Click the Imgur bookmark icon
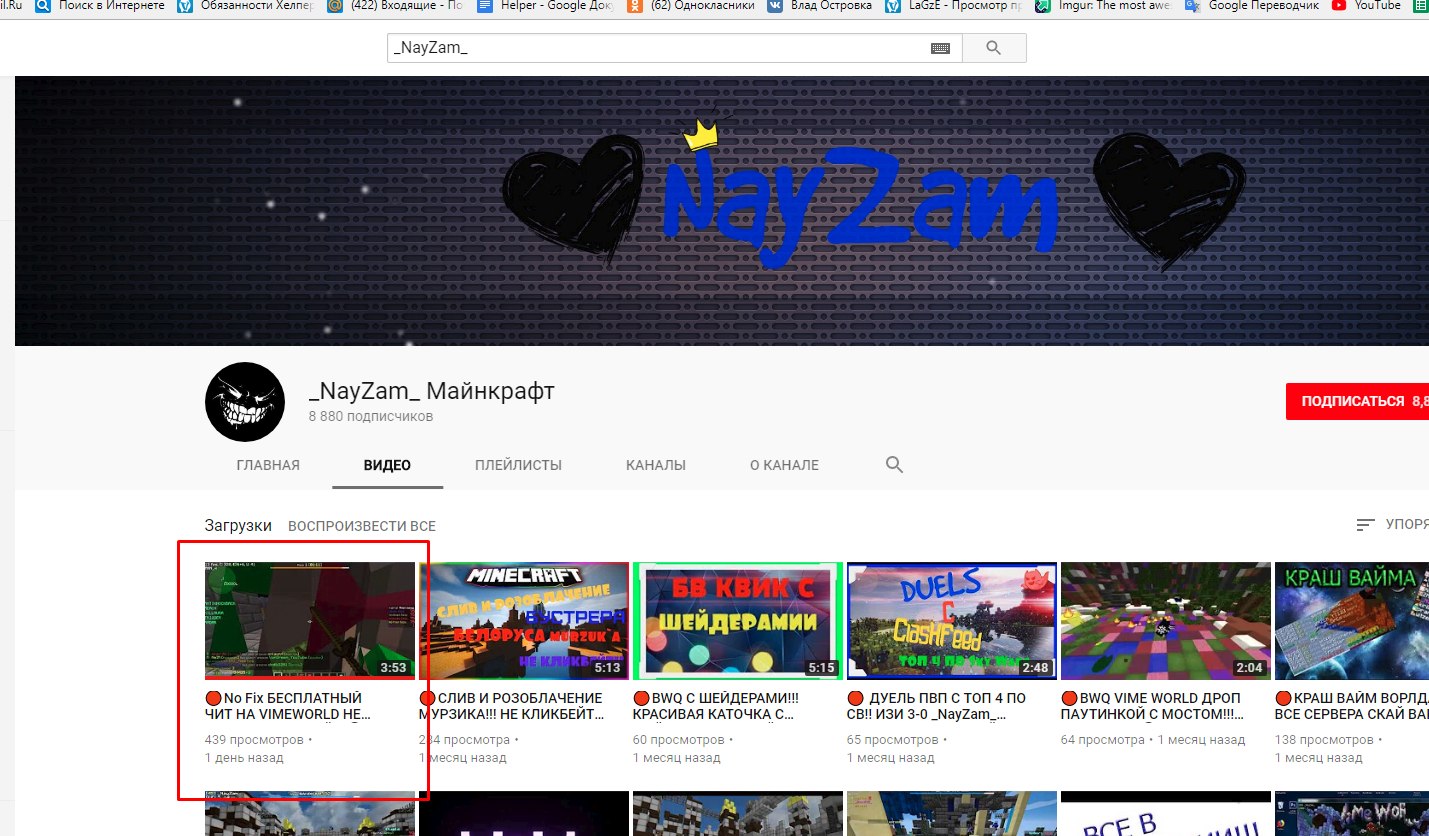This screenshot has width=1429, height=836. coord(1043,6)
